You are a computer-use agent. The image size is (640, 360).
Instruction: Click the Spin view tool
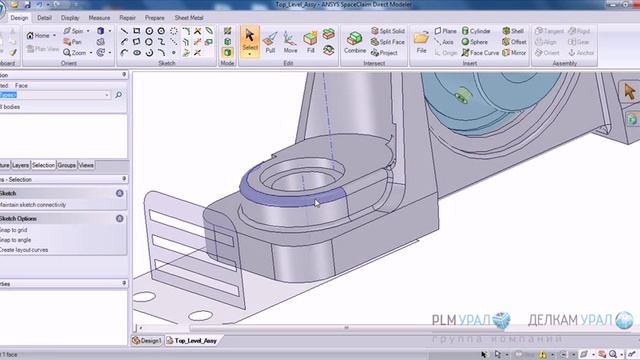pos(73,31)
